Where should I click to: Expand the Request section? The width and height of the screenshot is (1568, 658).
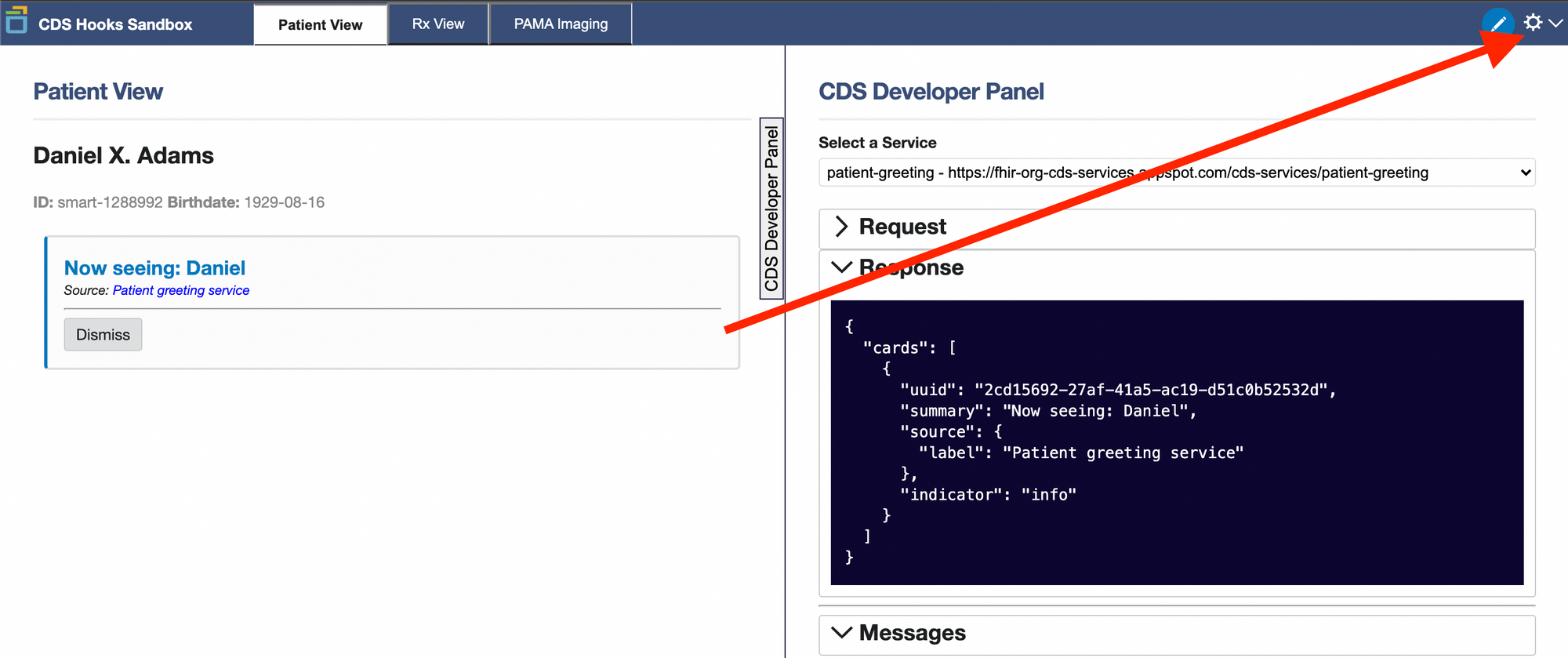[1177, 227]
